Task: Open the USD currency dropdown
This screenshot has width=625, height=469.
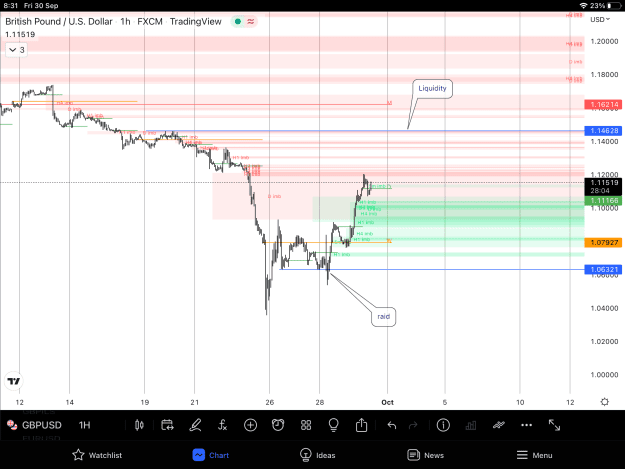Action: click(x=600, y=20)
